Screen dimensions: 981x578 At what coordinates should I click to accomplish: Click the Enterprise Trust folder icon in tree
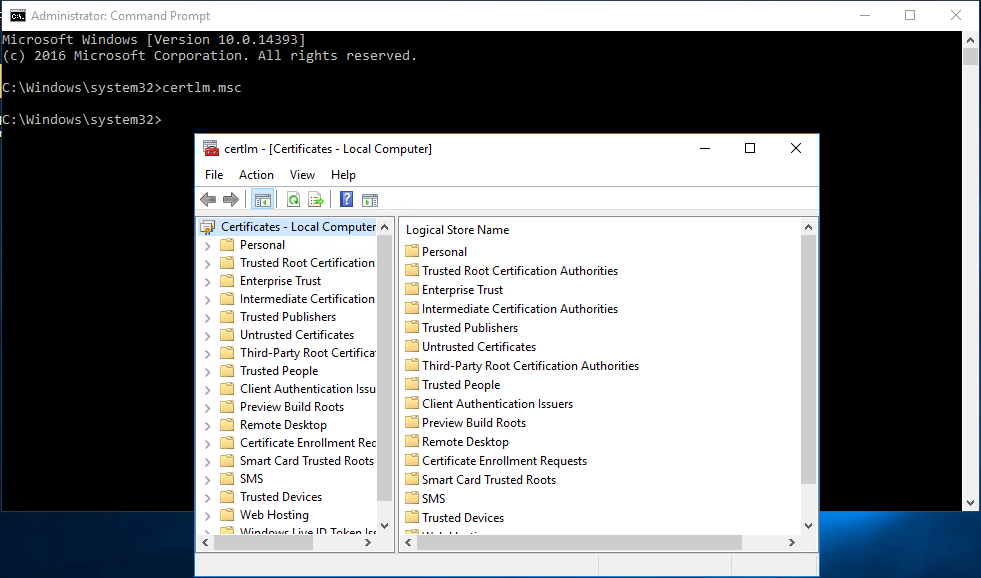(x=227, y=281)
